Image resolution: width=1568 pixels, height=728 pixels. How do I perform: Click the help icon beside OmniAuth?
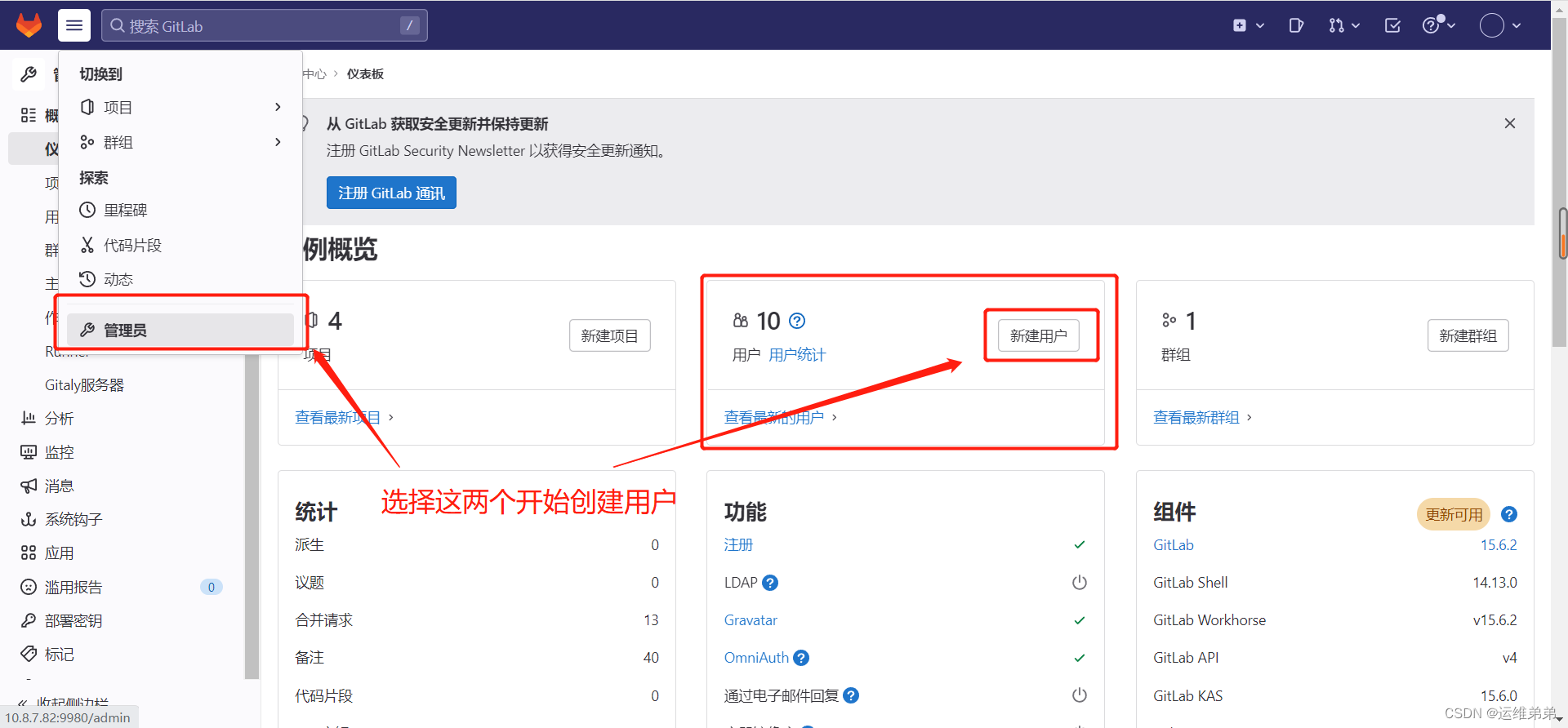[x=801, y=658]
